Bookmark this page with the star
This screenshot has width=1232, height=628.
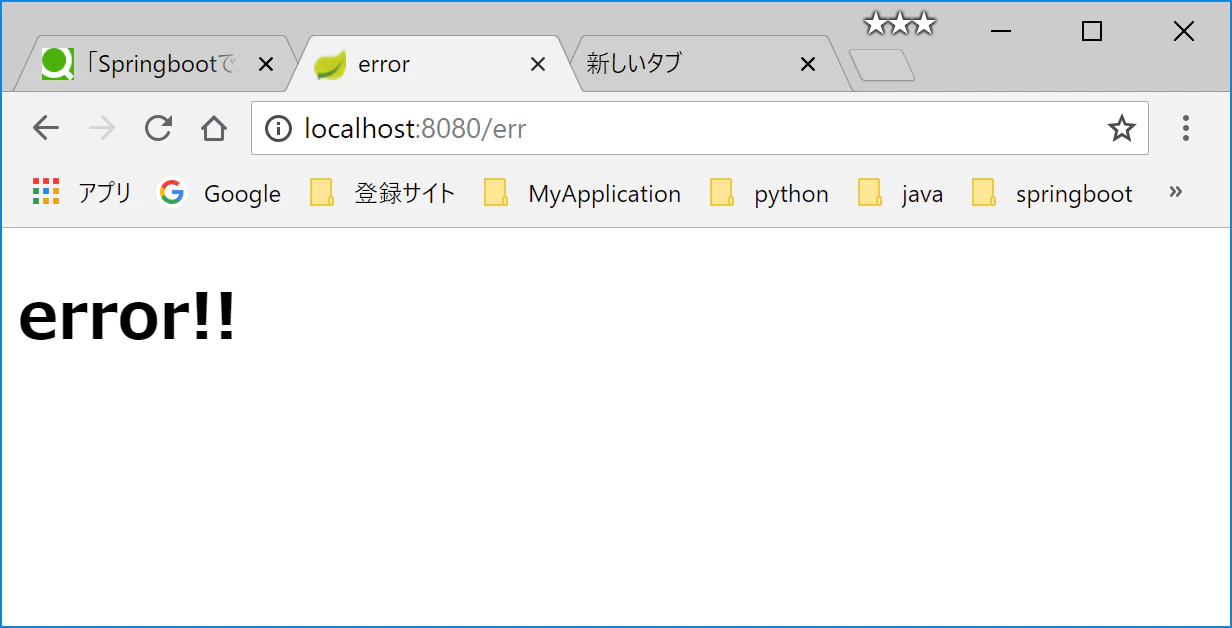coord(1122,128)
